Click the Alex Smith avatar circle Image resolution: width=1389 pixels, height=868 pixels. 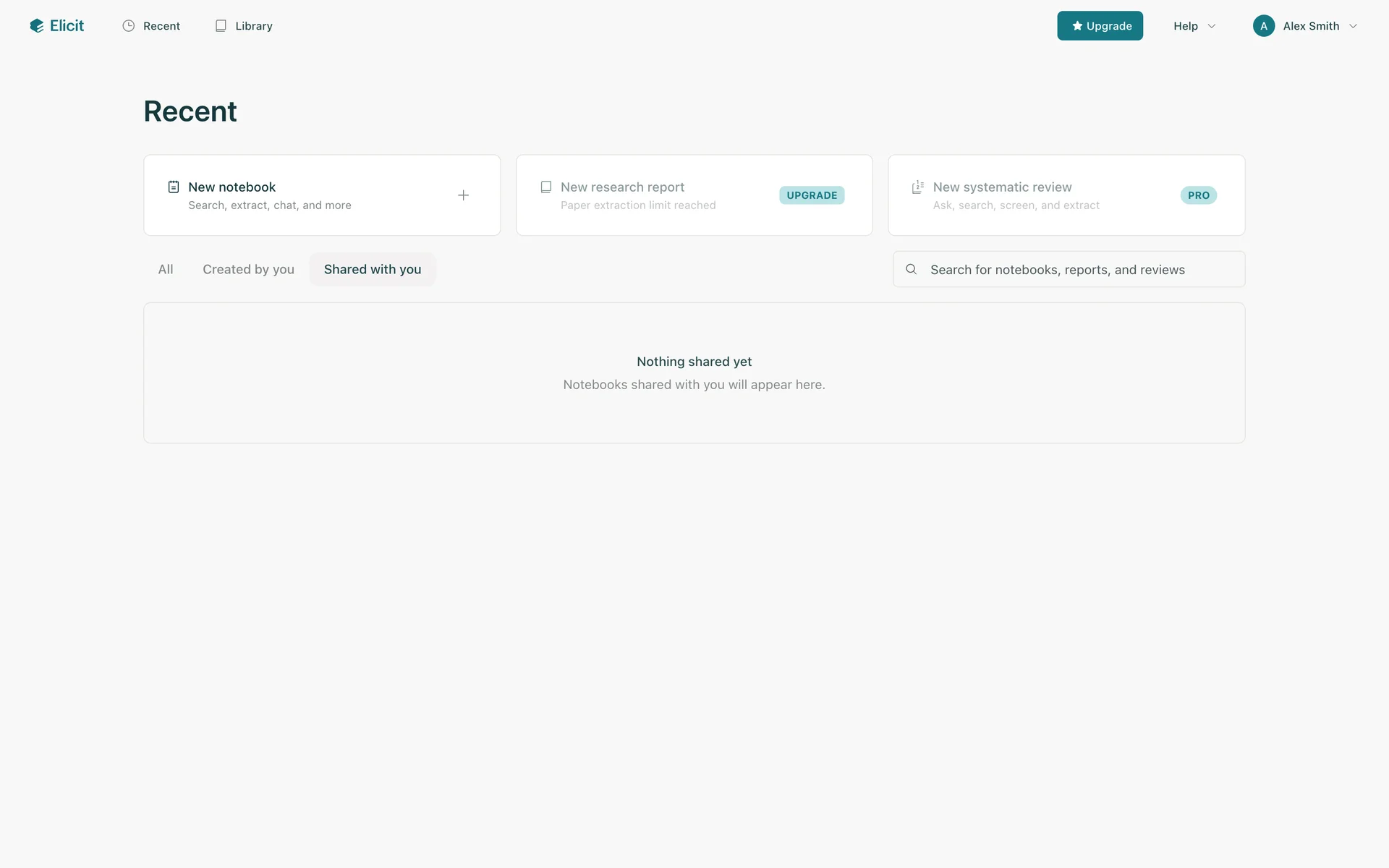pos(1263,26)
